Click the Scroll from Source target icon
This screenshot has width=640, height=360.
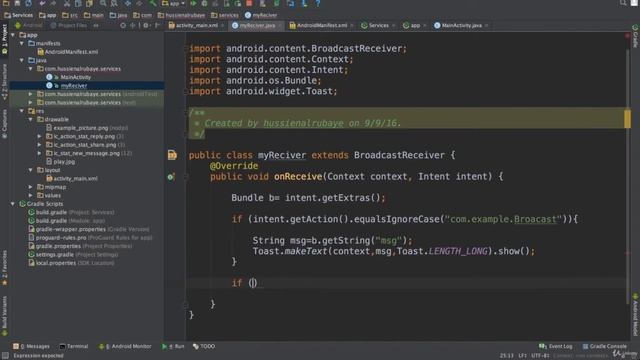[123, 25]
